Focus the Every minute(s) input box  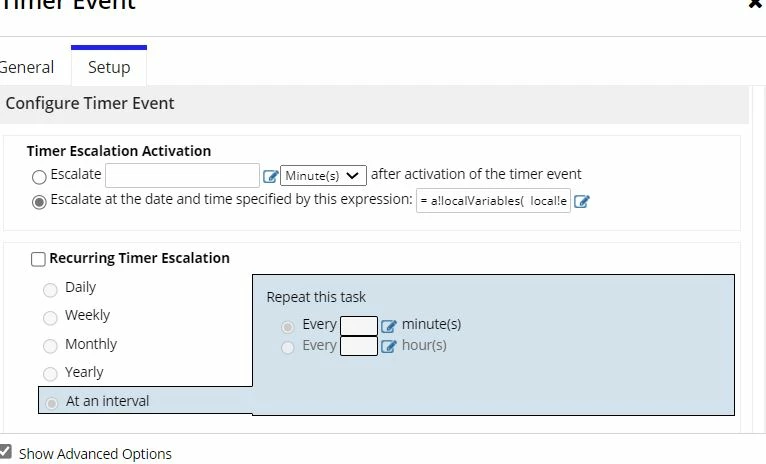(359, 326)
